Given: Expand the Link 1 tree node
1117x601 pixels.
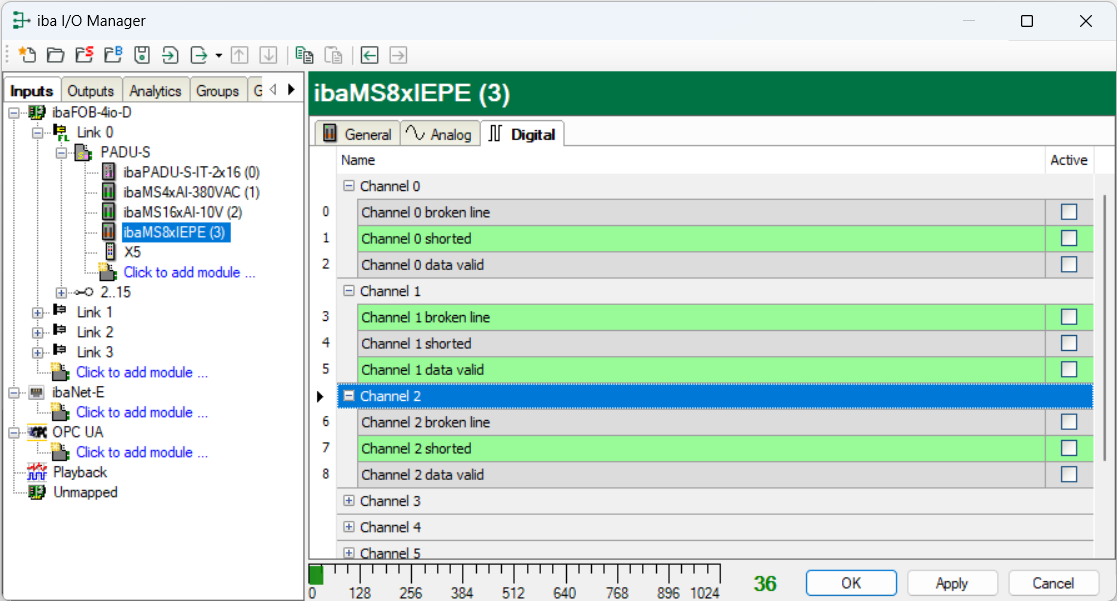Looking at the screenshot, I should tap(38, 312).
